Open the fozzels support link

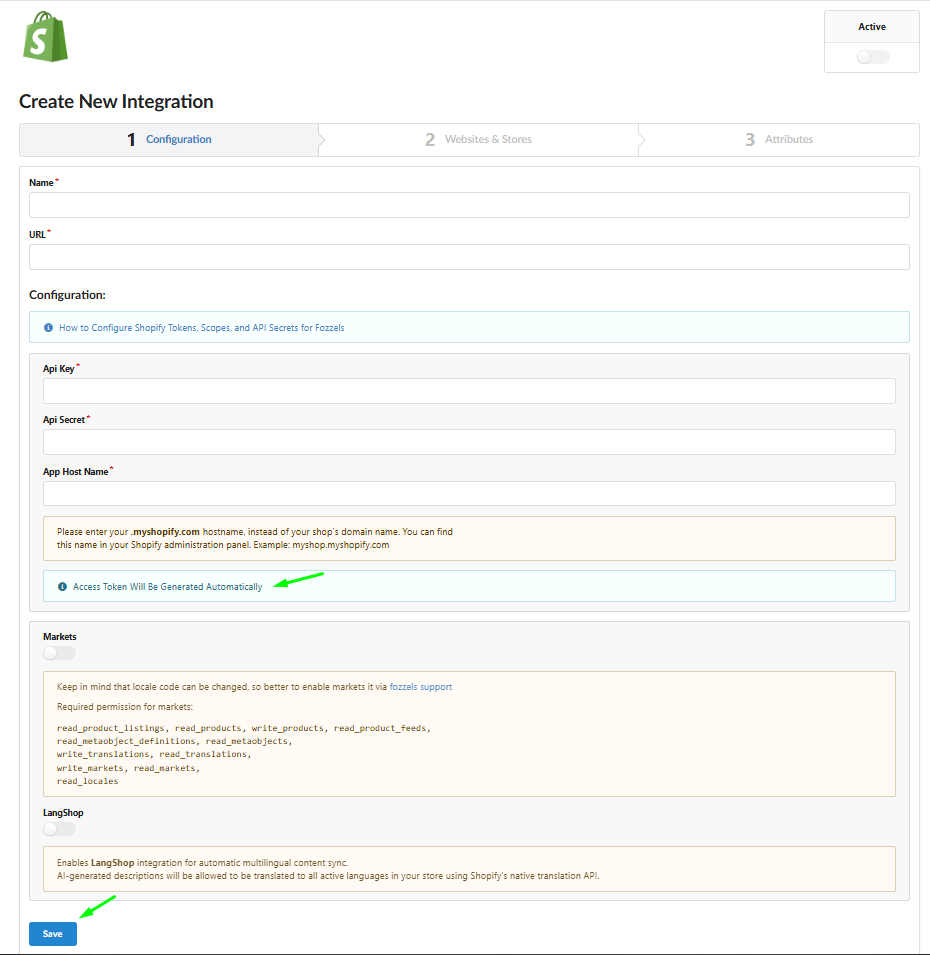421,686
